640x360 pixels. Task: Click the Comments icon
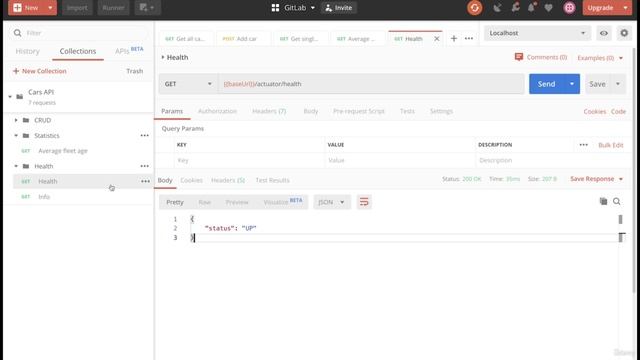[519, 57]
